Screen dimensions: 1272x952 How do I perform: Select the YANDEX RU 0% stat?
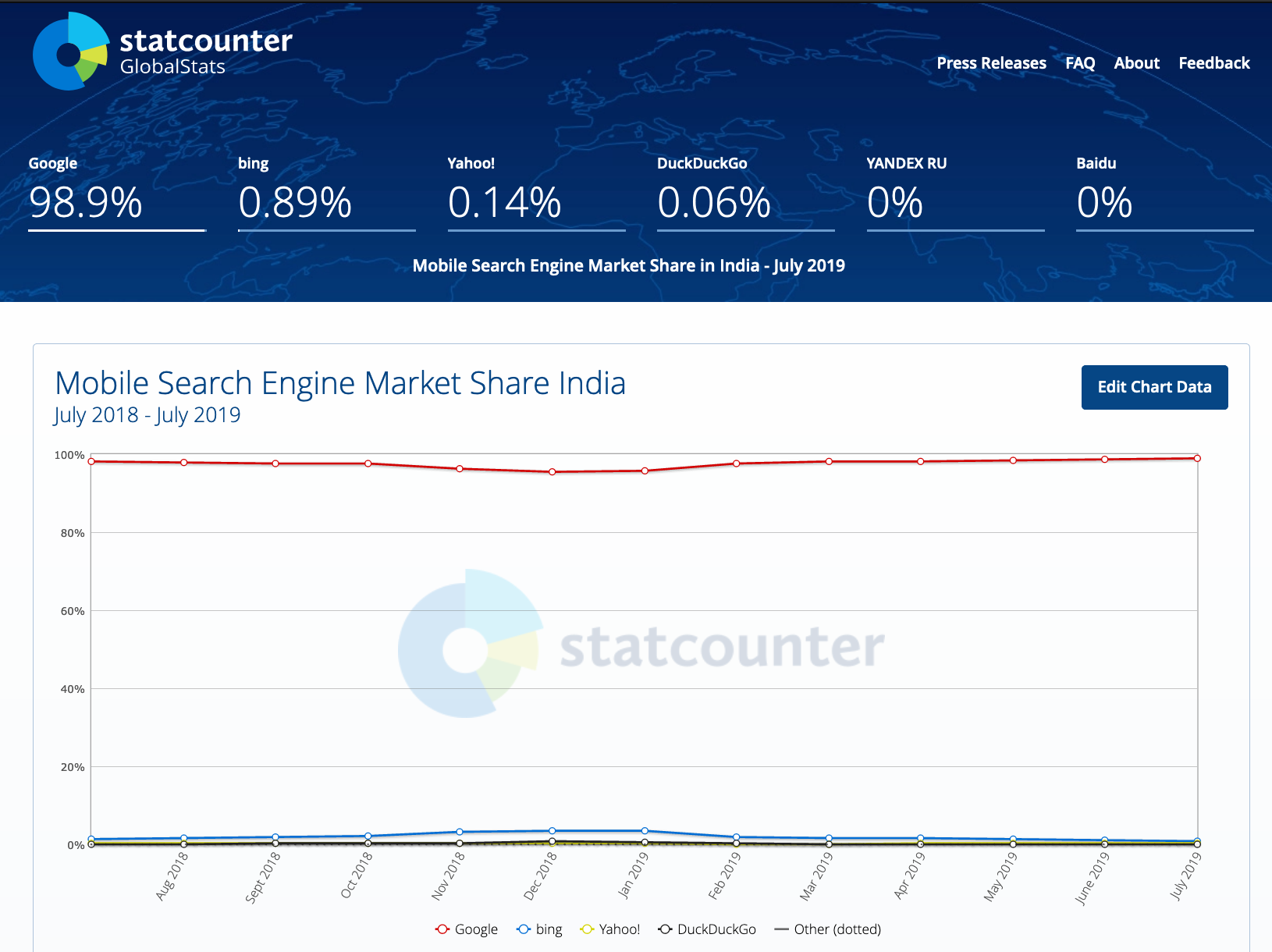point(955,192)
